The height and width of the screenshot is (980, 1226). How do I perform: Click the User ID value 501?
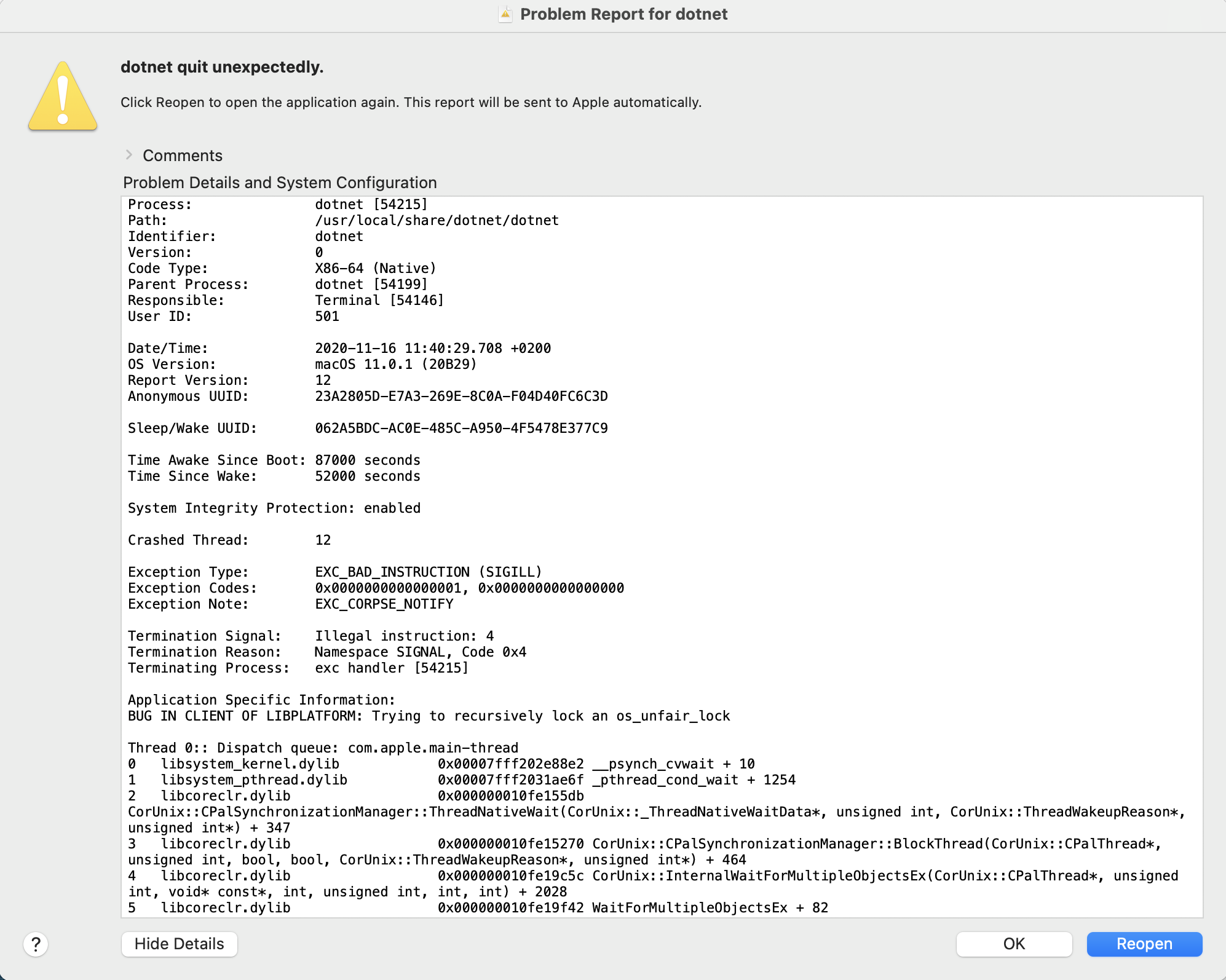point(327,316)
